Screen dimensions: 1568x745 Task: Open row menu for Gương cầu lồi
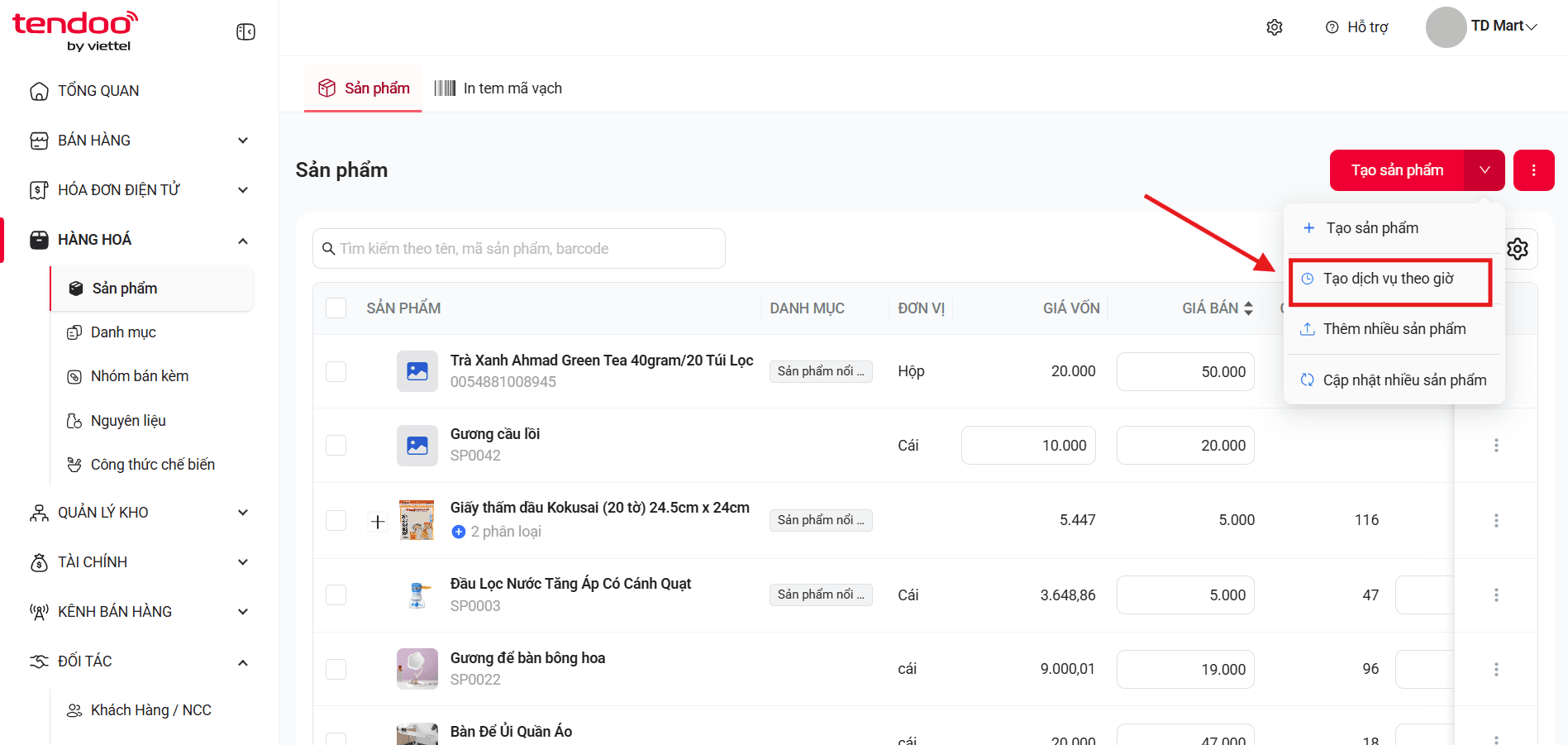(x=1496, y=446)
